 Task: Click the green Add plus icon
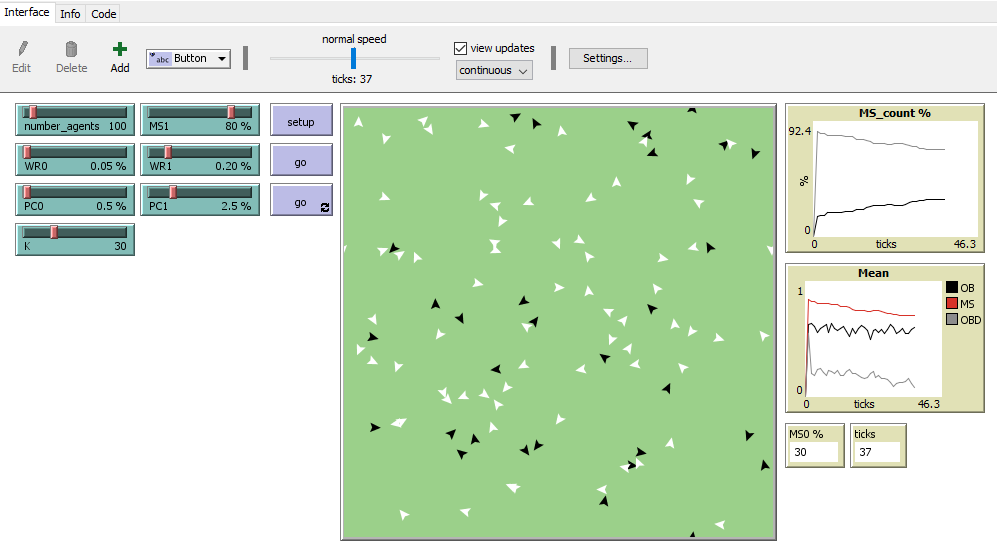pyautogui.click(x=120, y=49)
